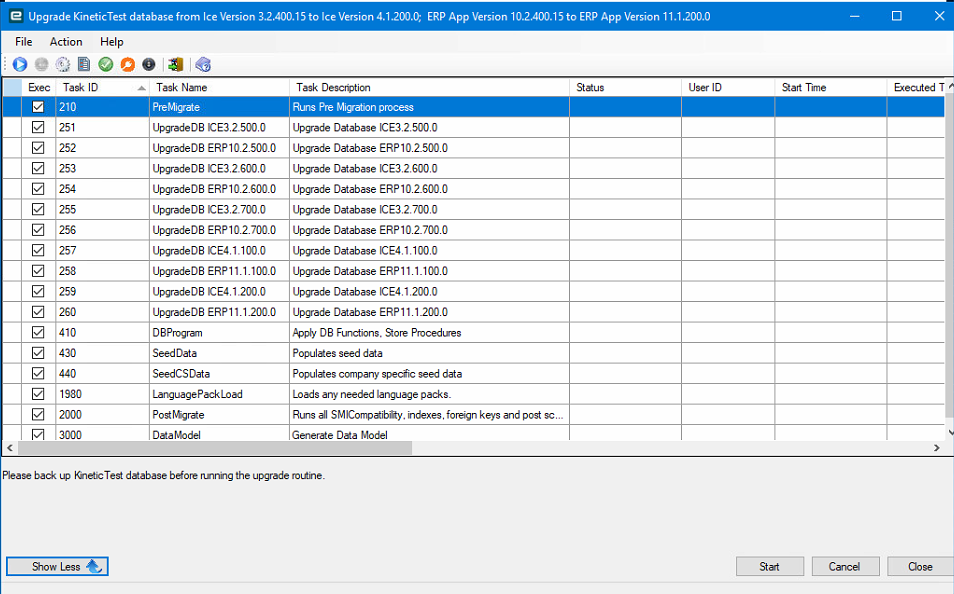Click the Epicor app icon in title bar
954x594 pixels.
(x=16, y=16)
